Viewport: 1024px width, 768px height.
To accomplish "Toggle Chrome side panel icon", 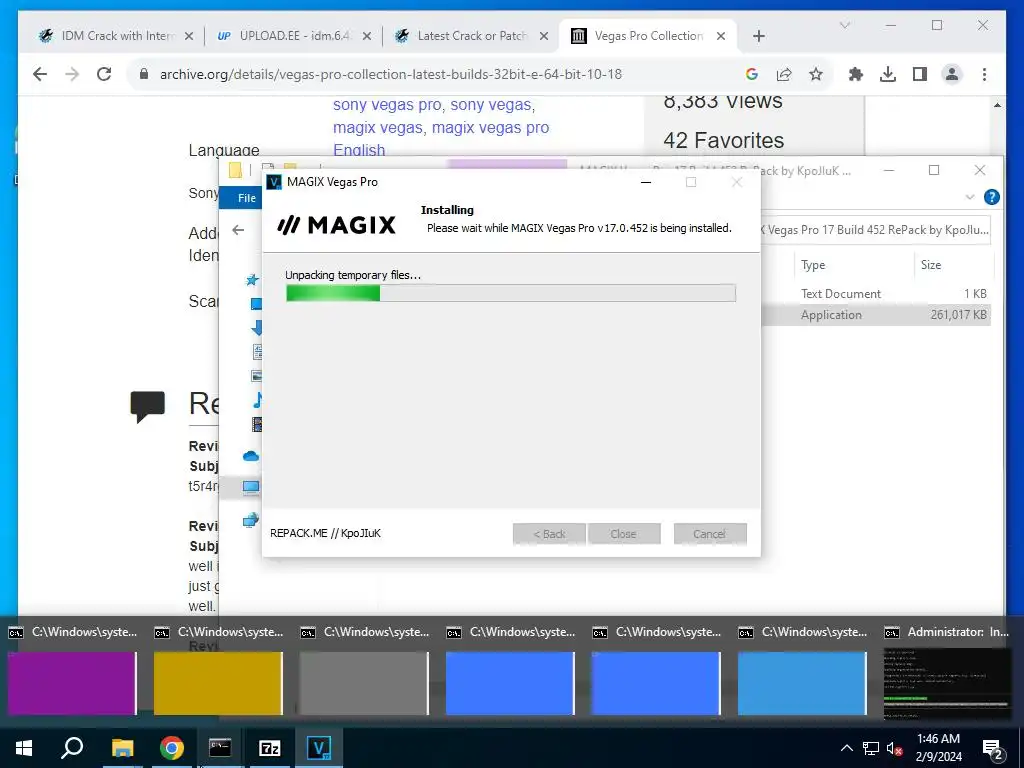I will click(920, 74).
